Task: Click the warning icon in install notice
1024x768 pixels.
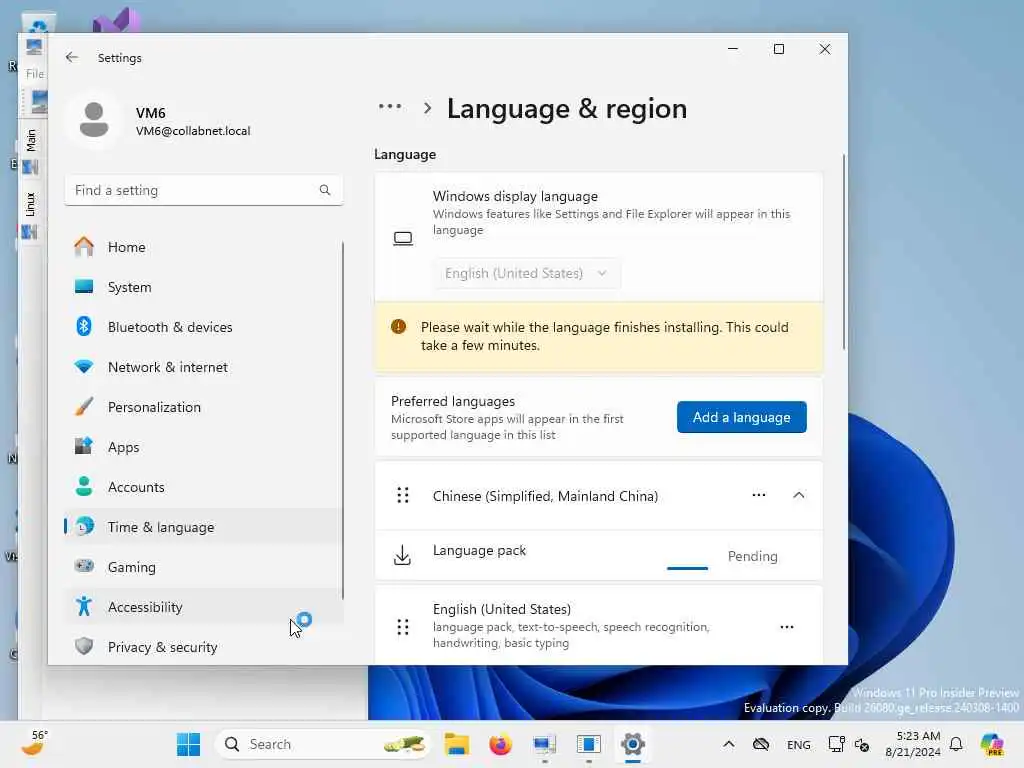Action: [x=398, y=327]
